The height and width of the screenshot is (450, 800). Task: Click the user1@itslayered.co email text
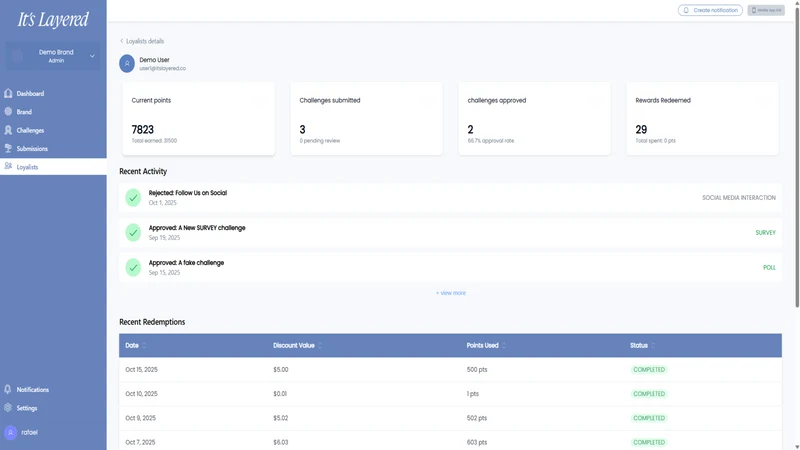click(163, 68)
